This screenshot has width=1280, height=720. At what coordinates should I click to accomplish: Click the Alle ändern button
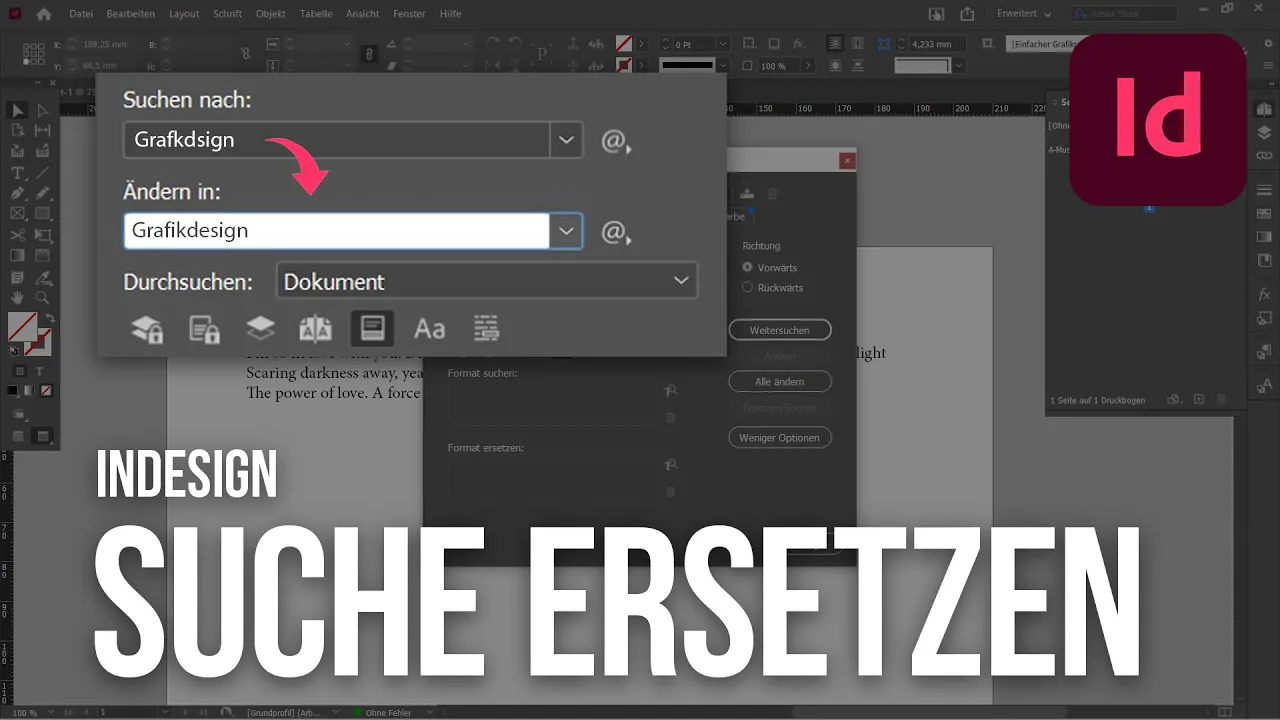779,381
